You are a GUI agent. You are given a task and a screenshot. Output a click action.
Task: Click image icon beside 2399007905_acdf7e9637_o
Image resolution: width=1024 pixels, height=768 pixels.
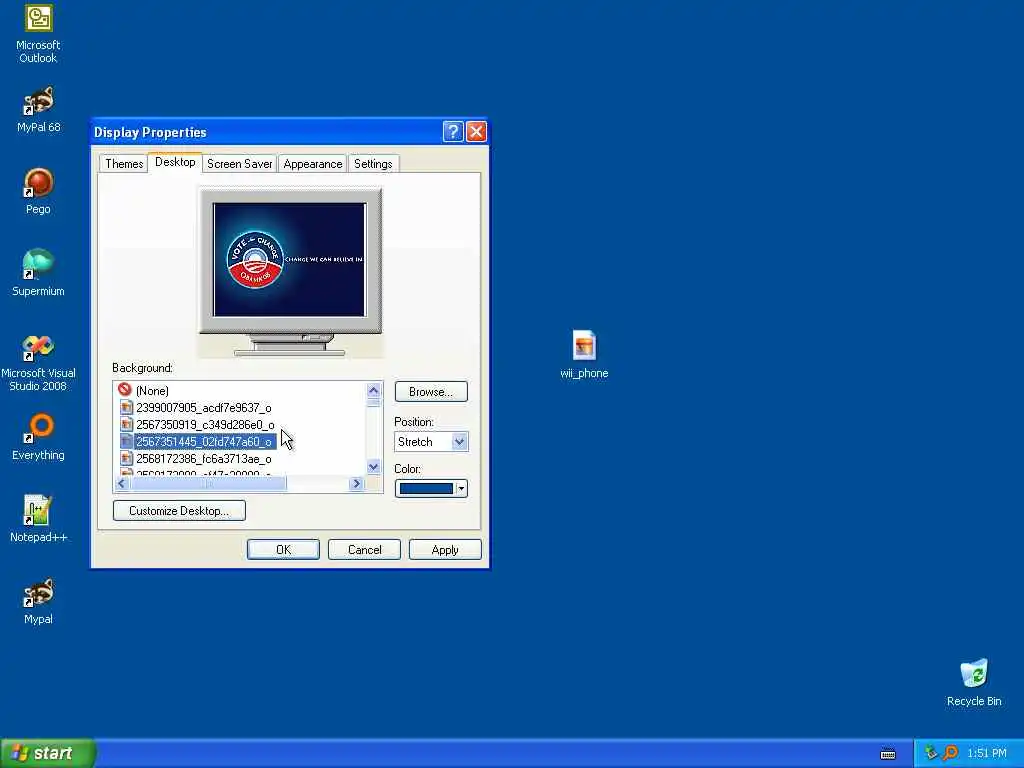pyautogui.click(x=126, y=408)
